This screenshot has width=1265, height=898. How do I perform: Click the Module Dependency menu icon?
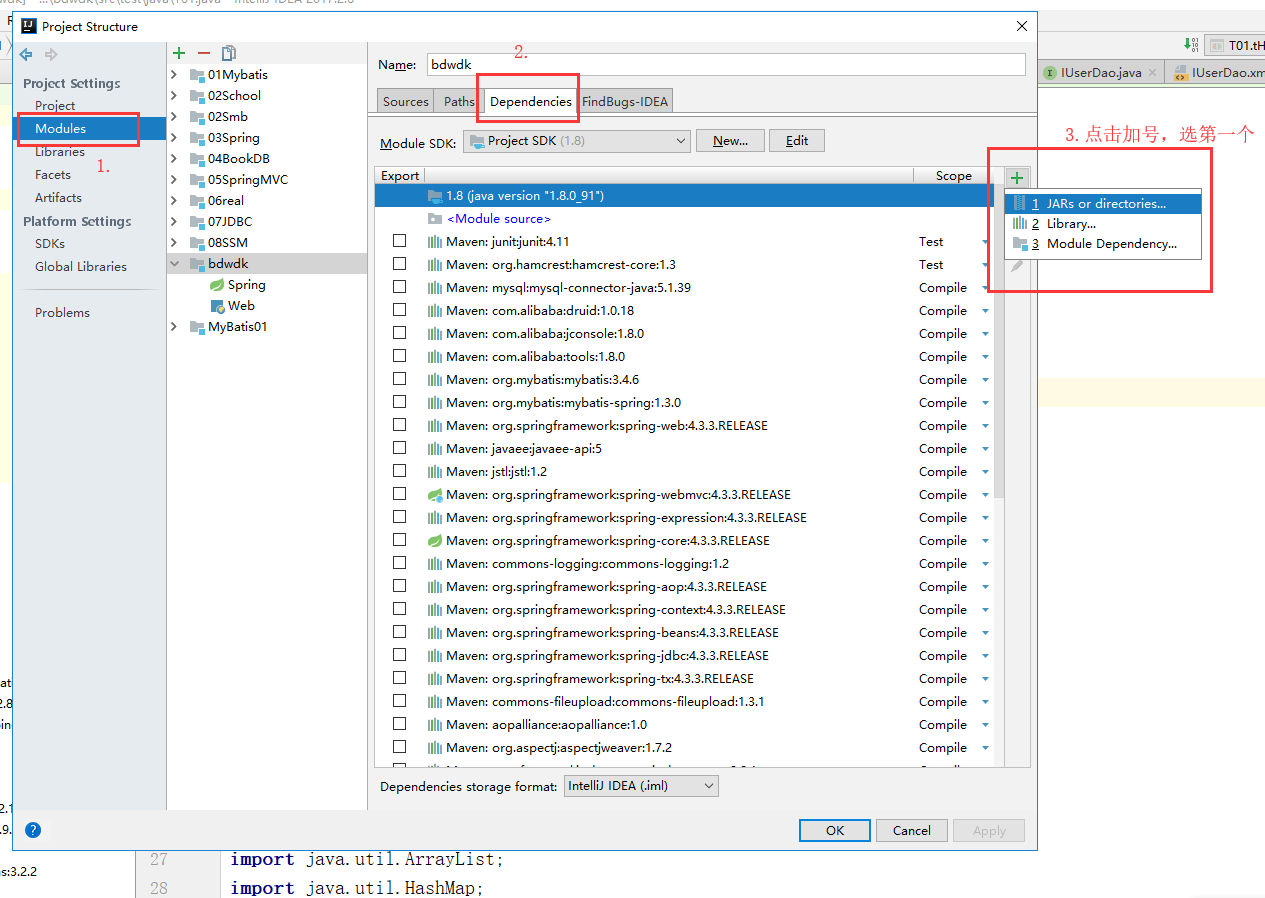[1020, 244]
